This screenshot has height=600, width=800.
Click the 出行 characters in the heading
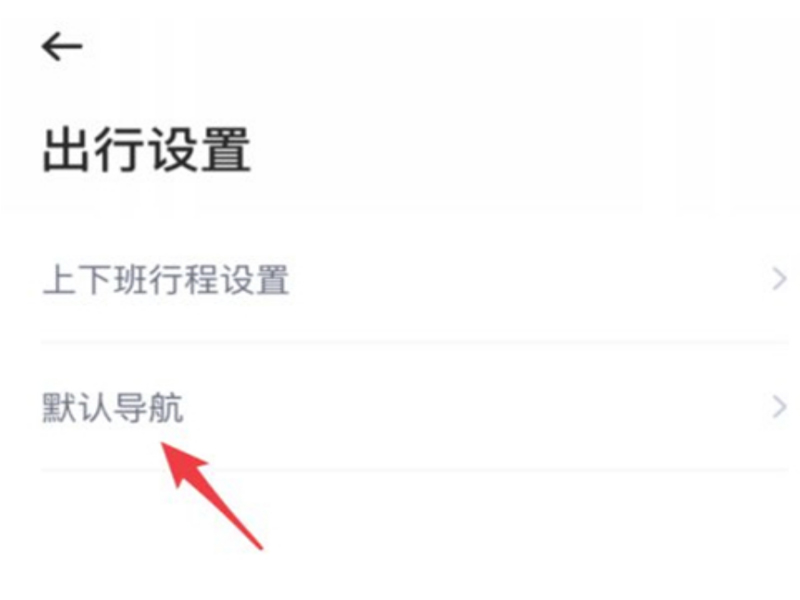point(94,150)
